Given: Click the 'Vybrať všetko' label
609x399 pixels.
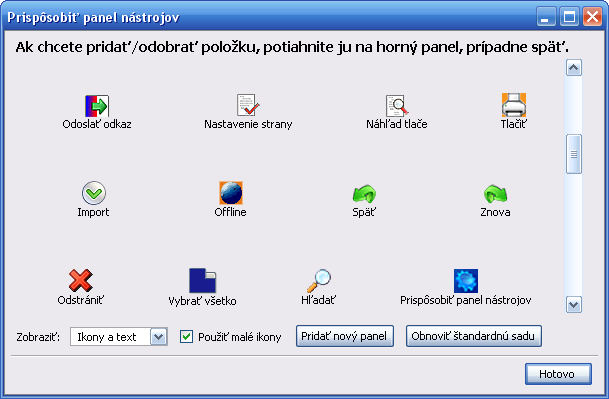Looking at the screenshot, I should (202, 301).
